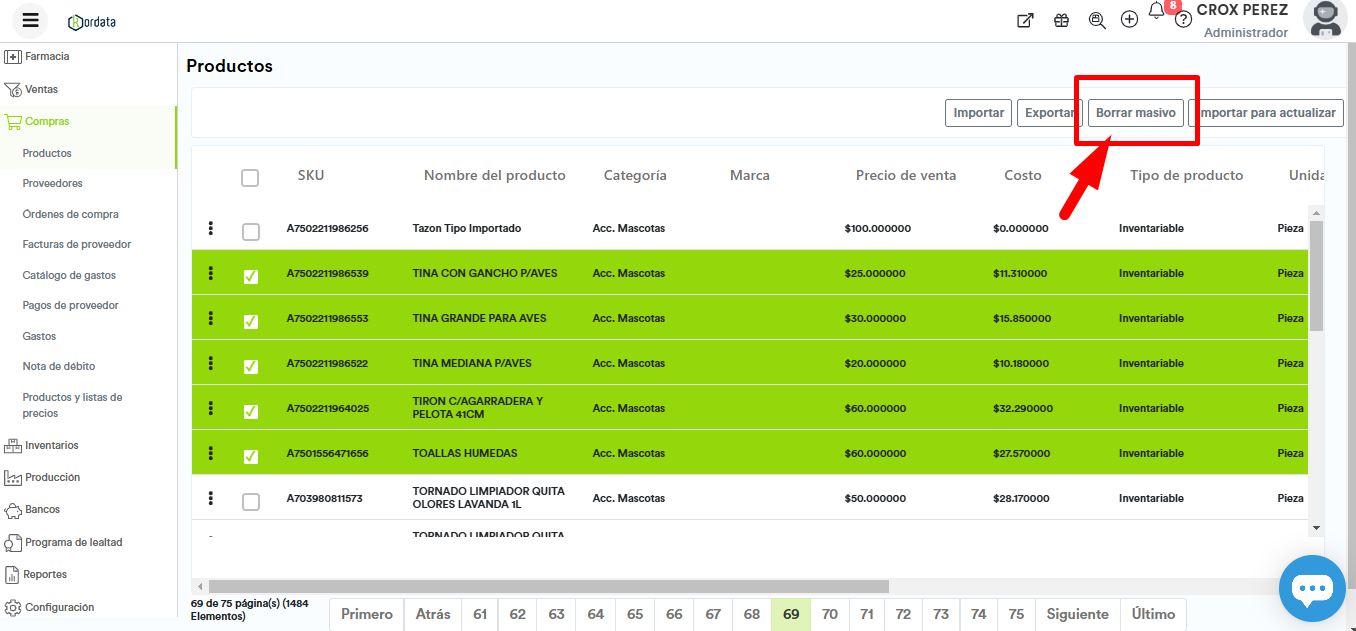Select Ordenes de compra in sidebar
The image size is (1356, 631).
(x=70, y=214)
